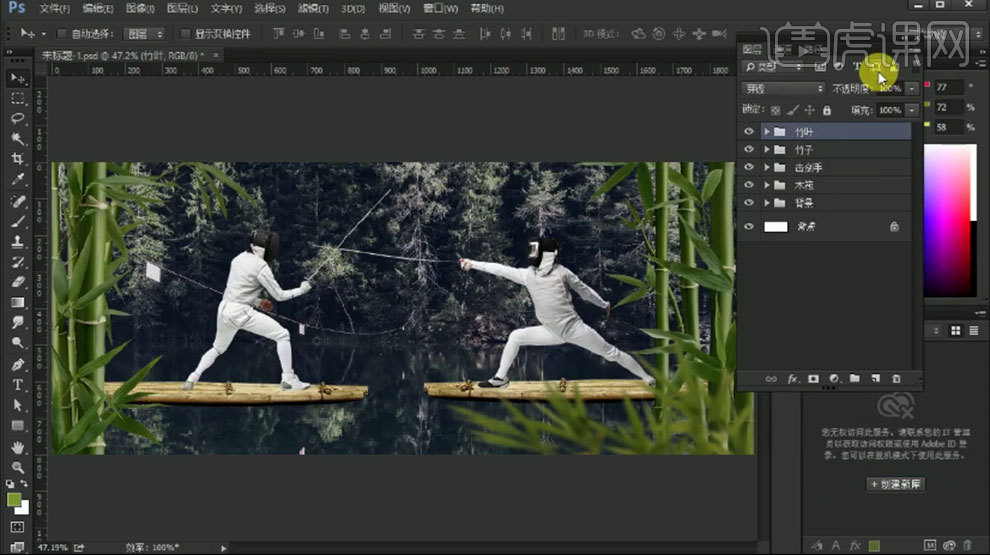Activate the Hand tool
The width and height of the screenshot is (990, 555).
(18, 447)
